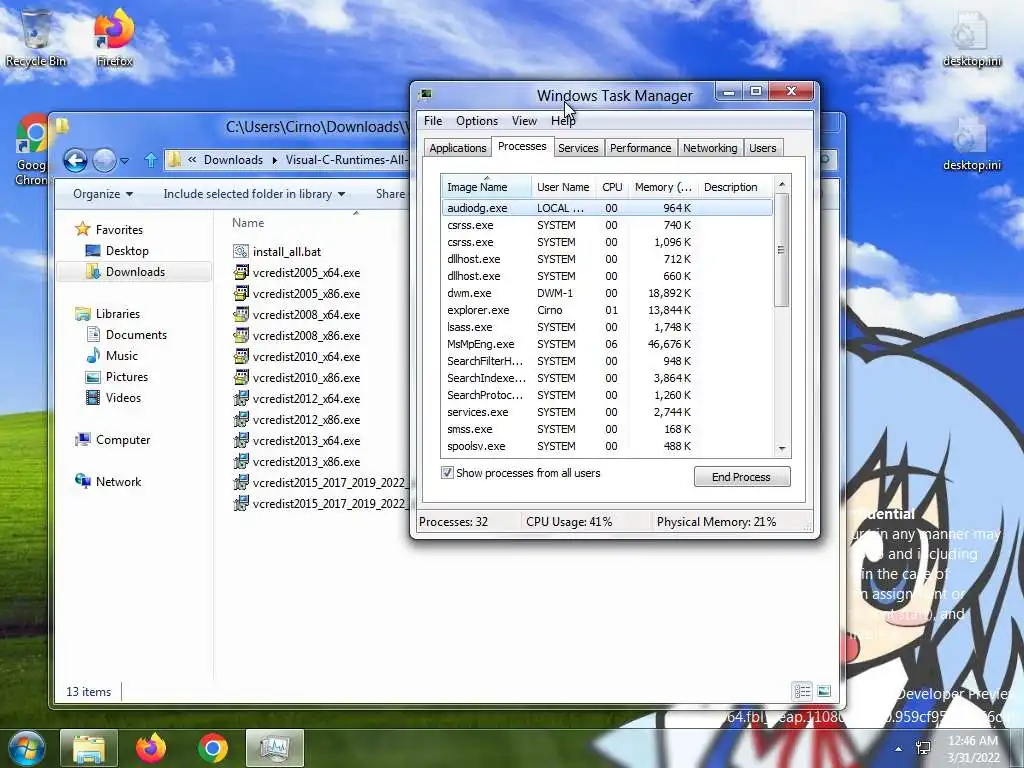Click process list scrollbar down arrow

[782, 449]
